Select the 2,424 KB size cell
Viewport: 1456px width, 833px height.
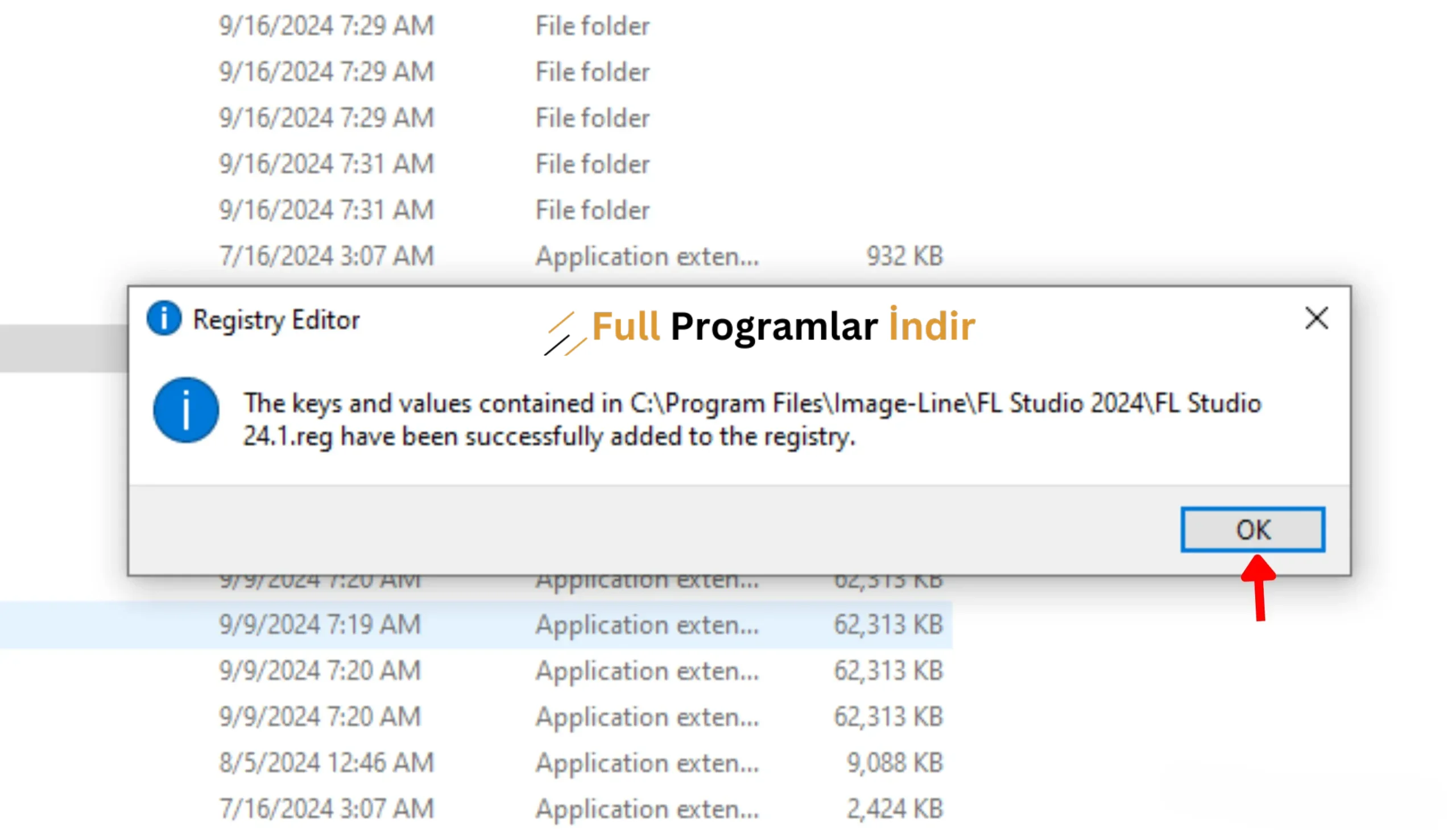[x=895, y=809]
